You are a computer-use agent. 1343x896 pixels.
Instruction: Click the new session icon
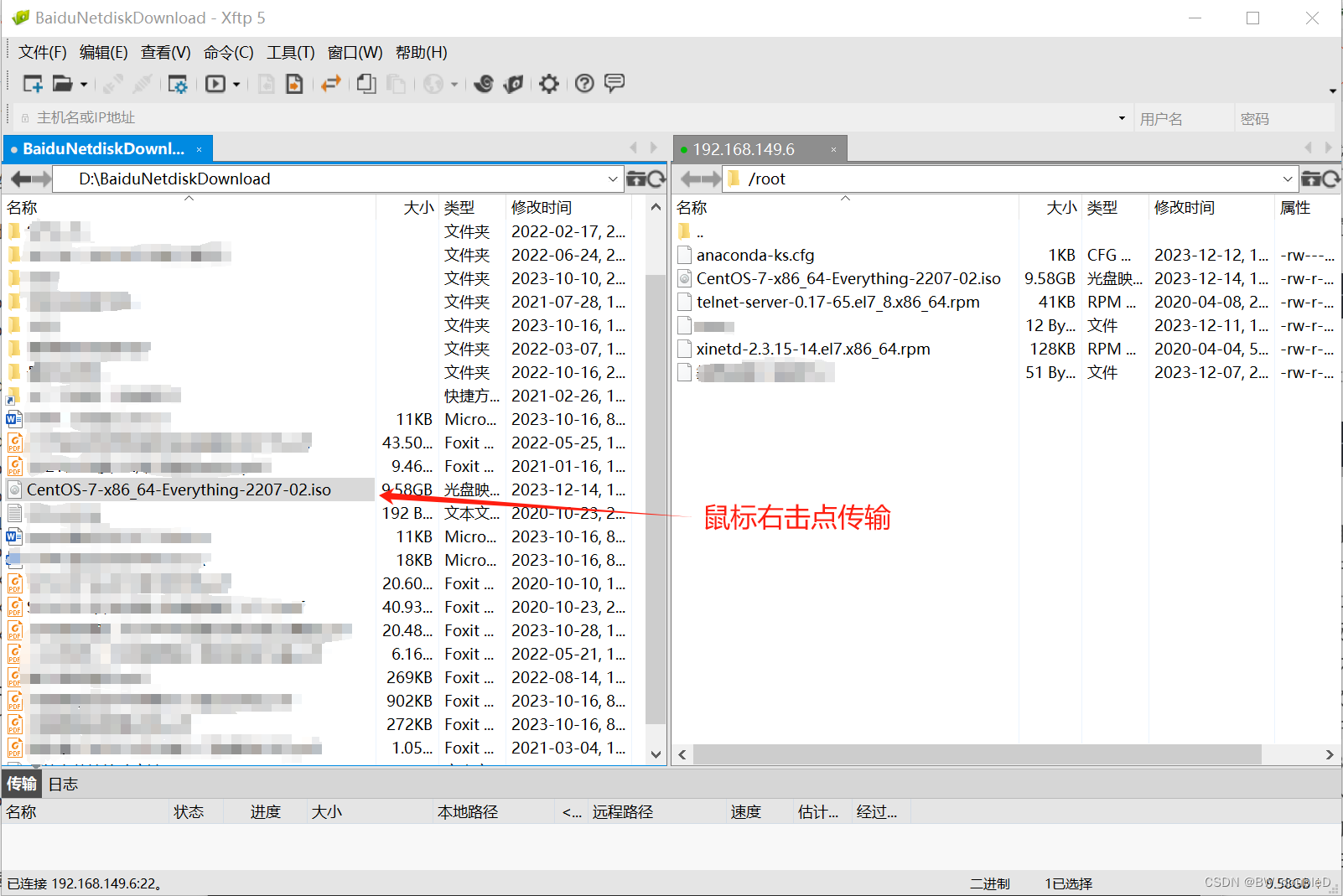[33, 84]
